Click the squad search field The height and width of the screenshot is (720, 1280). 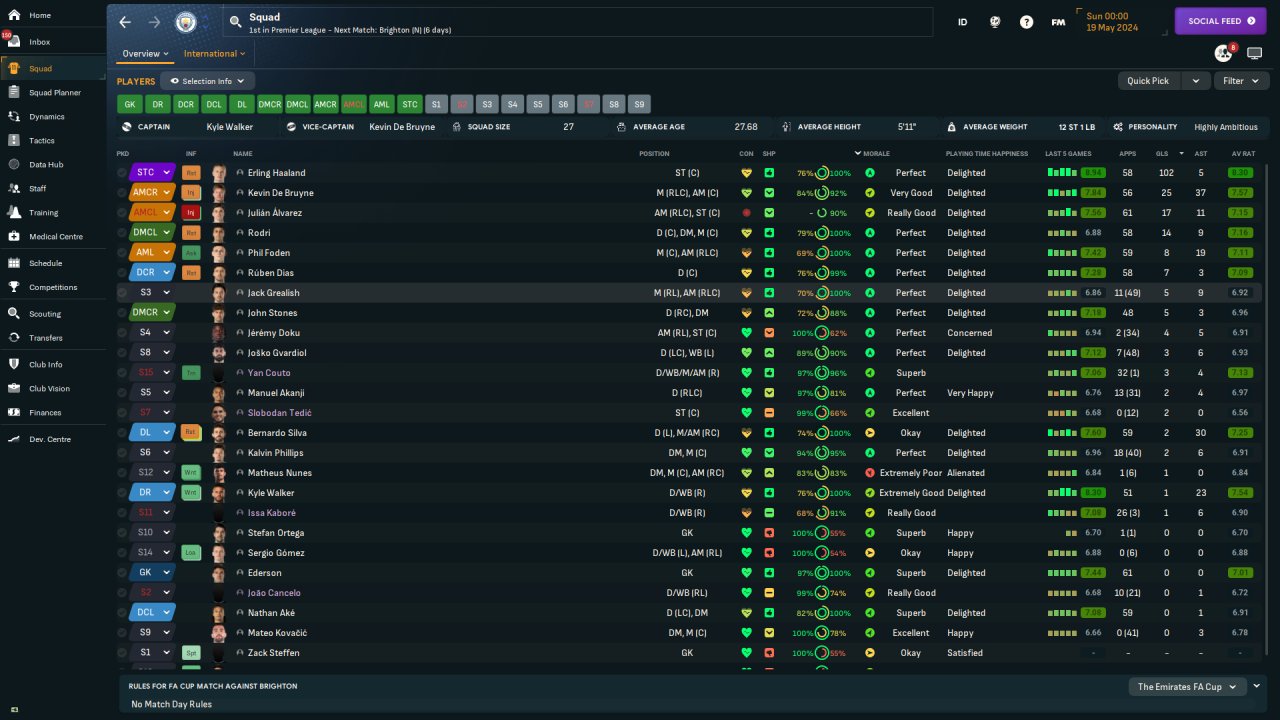click(x=580, y=22)
